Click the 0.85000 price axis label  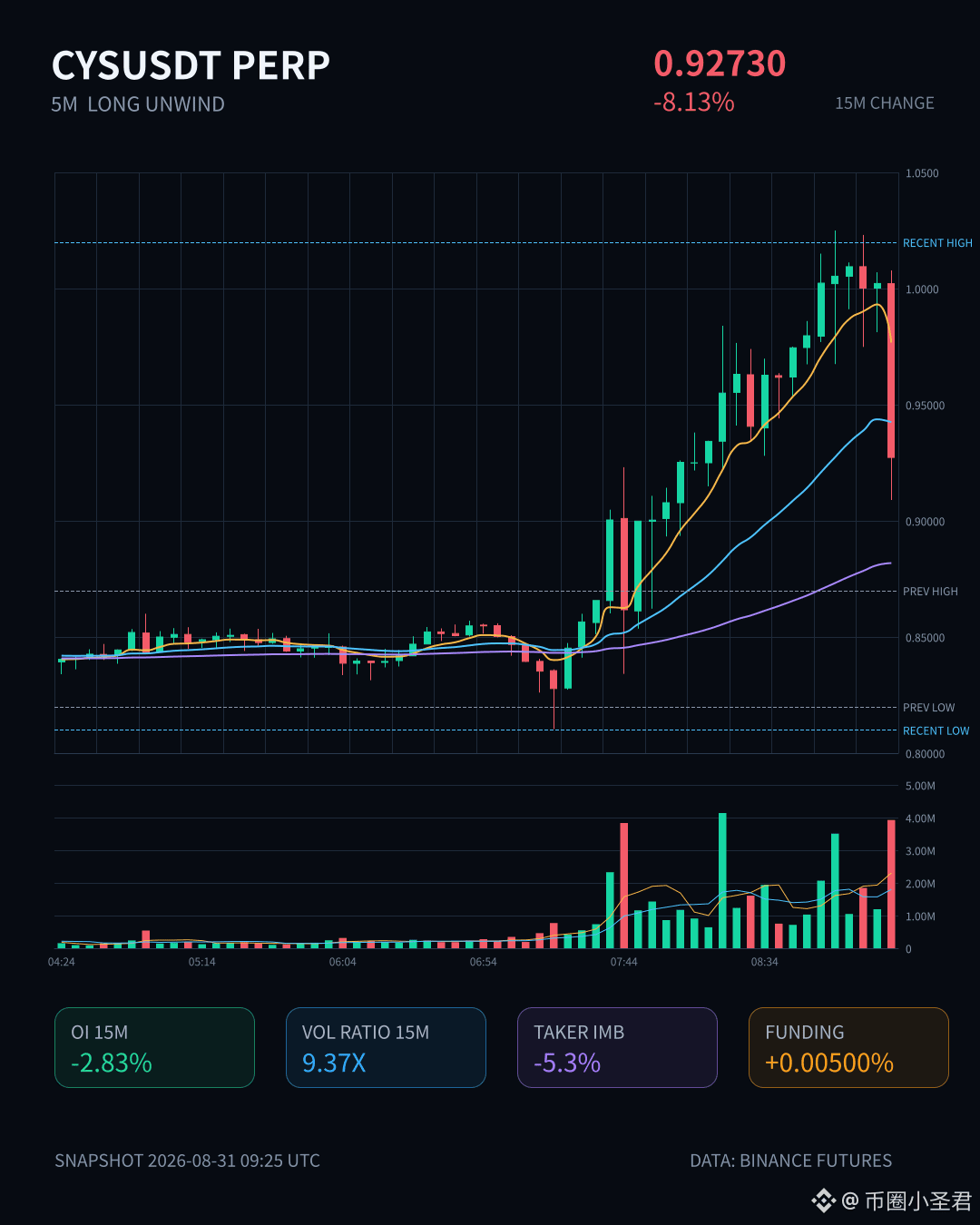[x=925, y=638]
